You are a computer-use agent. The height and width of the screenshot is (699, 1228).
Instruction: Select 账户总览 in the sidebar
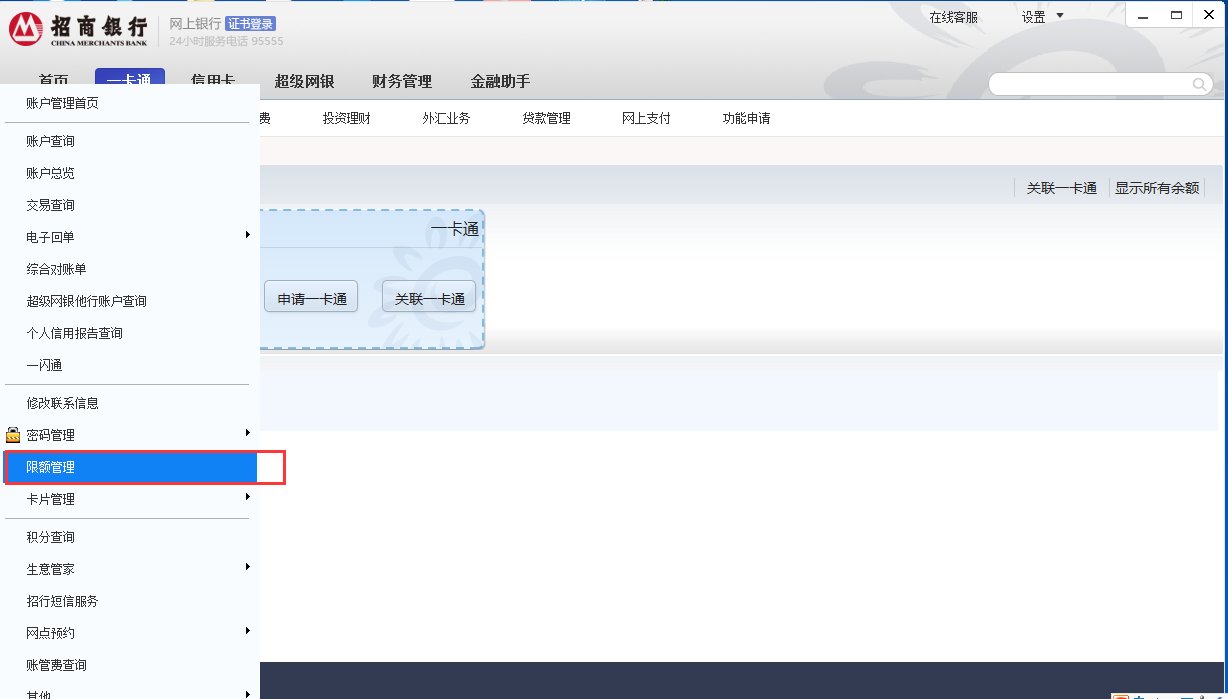coord(50,172)
